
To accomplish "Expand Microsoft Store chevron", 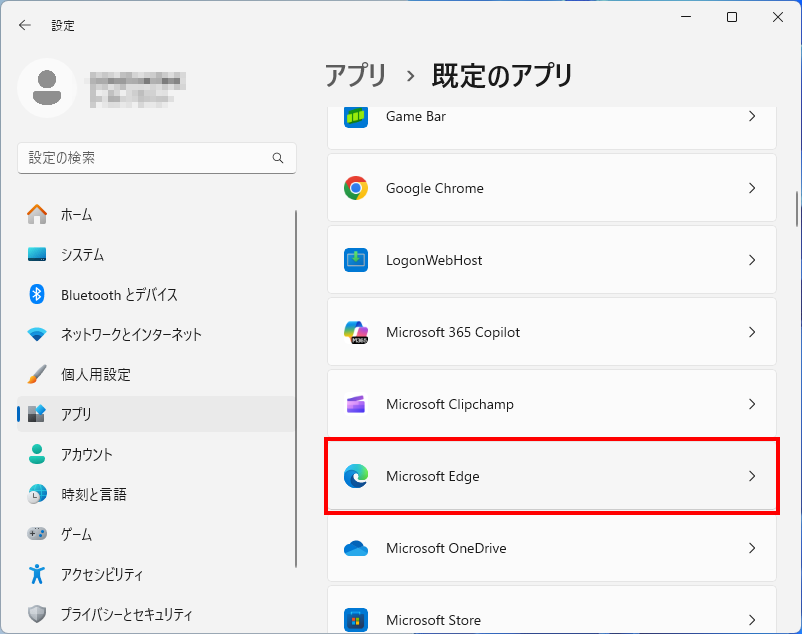I will pos(752,620).
